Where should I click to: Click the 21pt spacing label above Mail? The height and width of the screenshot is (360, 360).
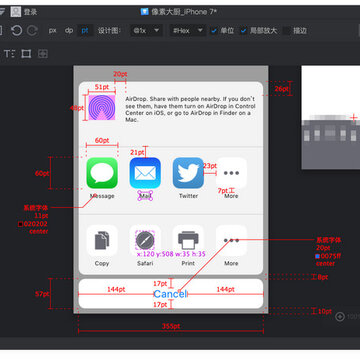[x=137, y=153]
